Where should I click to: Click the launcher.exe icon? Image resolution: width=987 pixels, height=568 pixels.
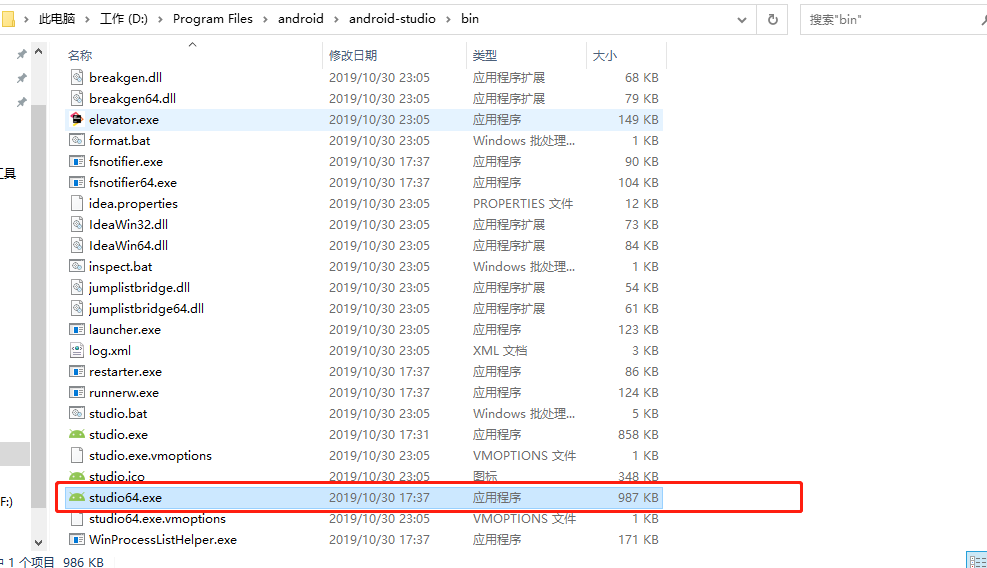(77, 329)
